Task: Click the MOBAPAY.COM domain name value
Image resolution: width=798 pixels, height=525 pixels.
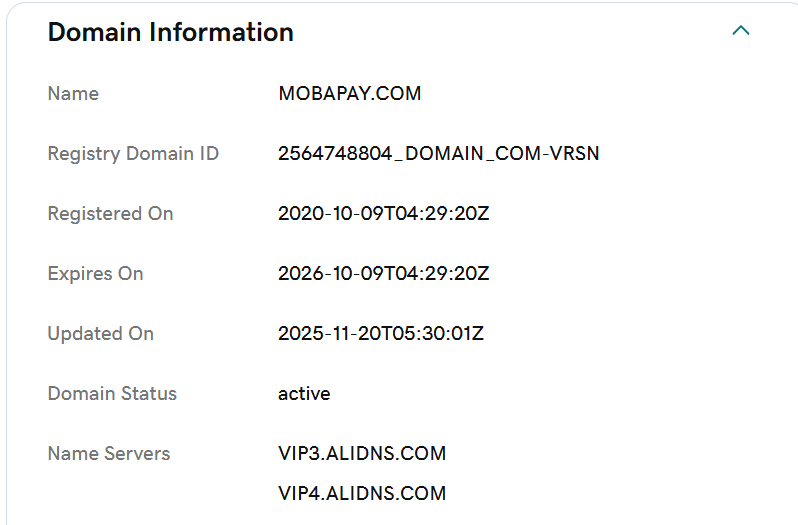Action: (x=350, y=94)
